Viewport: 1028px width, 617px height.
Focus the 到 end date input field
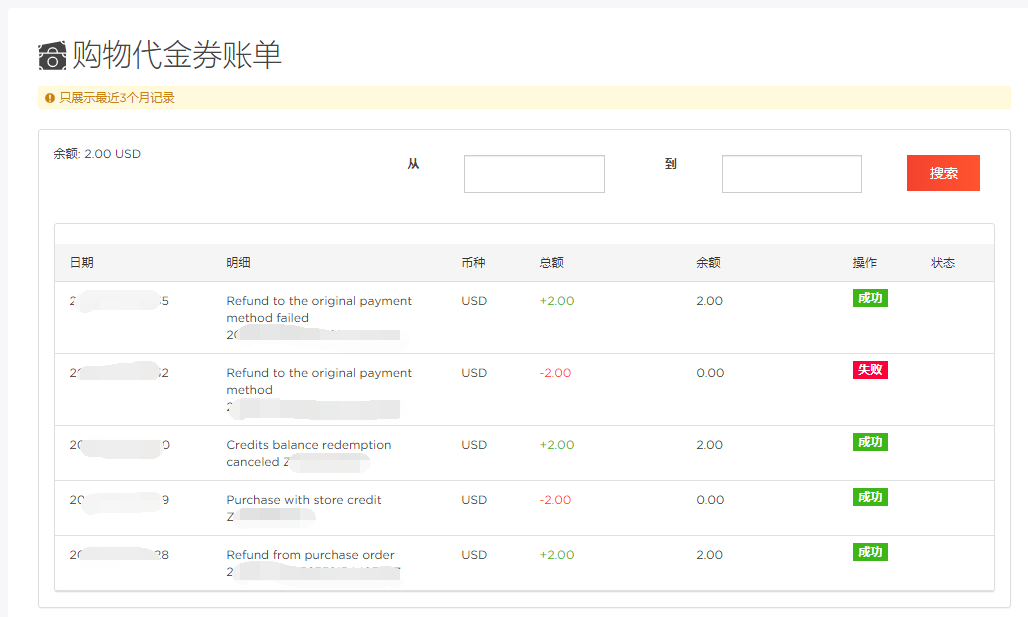coord(791,174)
